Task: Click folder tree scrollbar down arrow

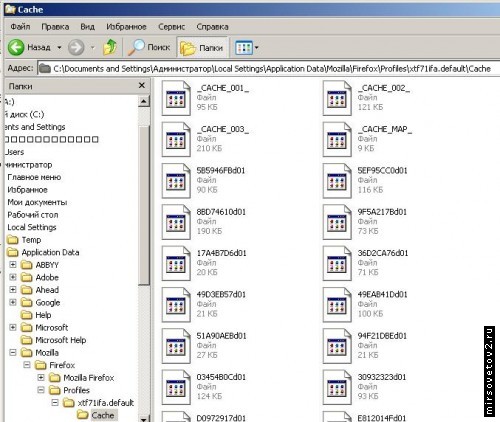Action: click(144, 419)
